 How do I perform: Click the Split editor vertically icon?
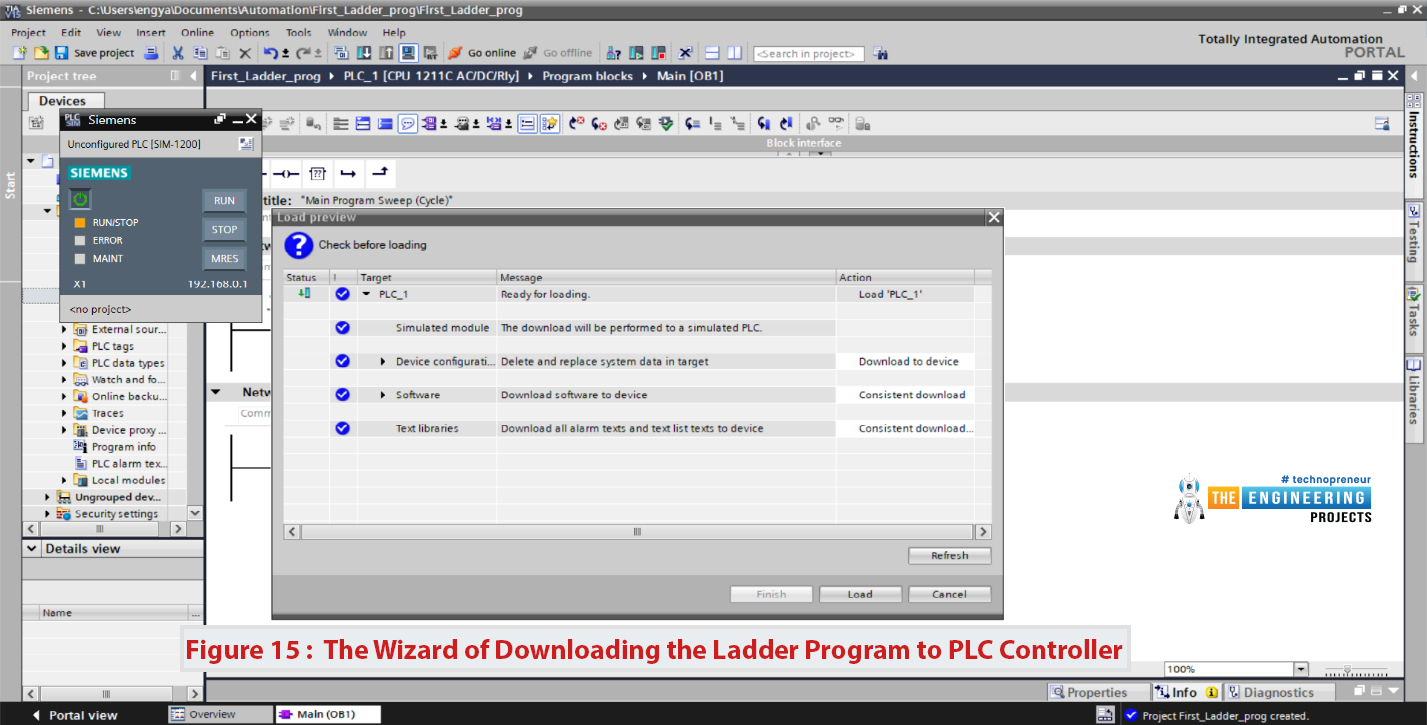pos(735,53)
